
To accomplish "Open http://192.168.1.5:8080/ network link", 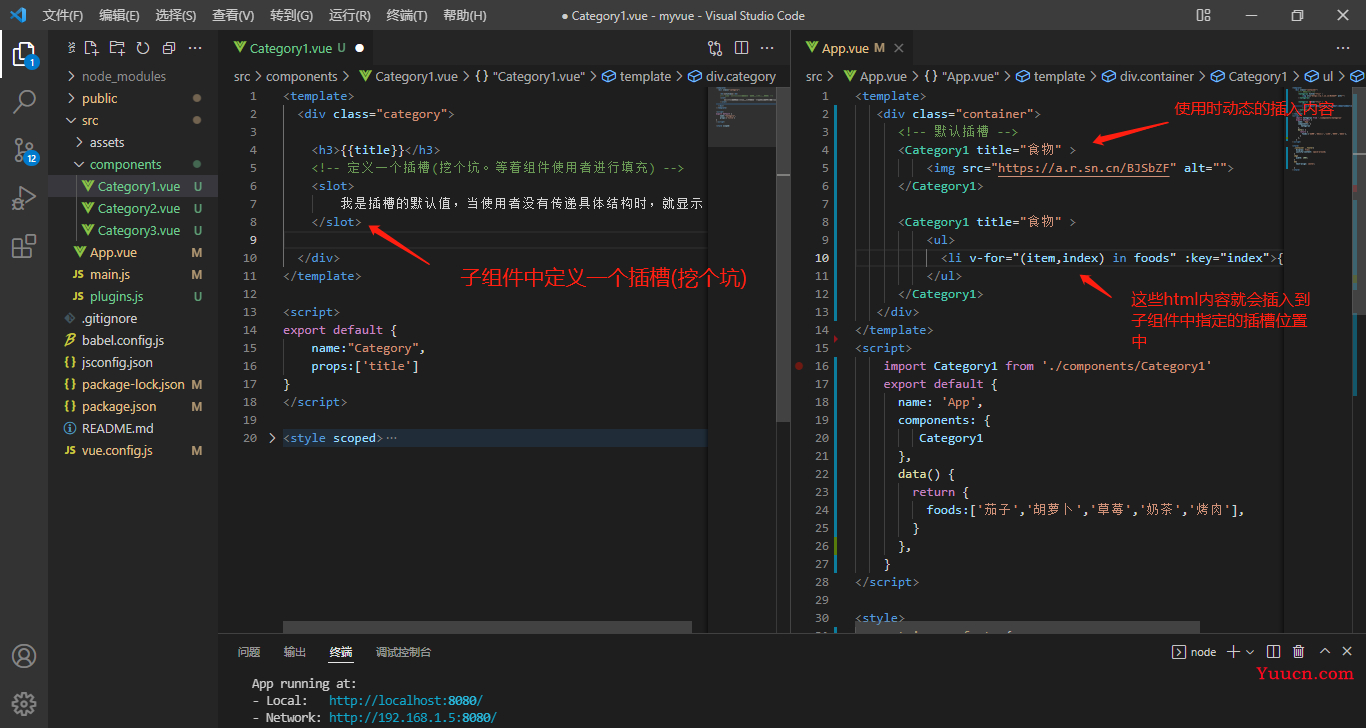I will coord(412,717).
